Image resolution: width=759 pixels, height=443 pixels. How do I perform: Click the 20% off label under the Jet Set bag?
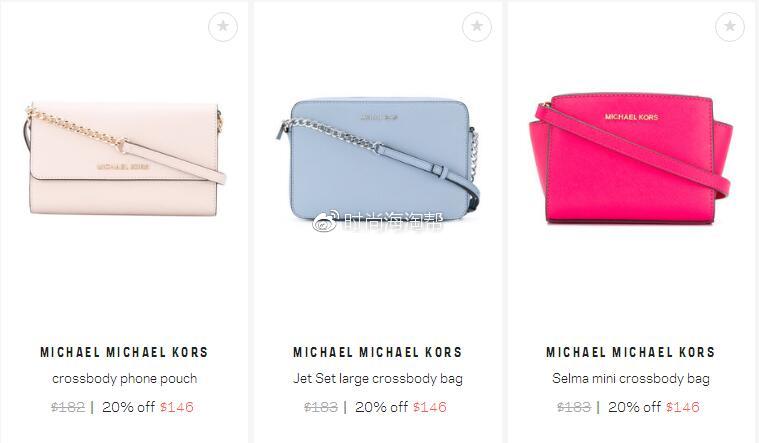click(x=381, y=407)
